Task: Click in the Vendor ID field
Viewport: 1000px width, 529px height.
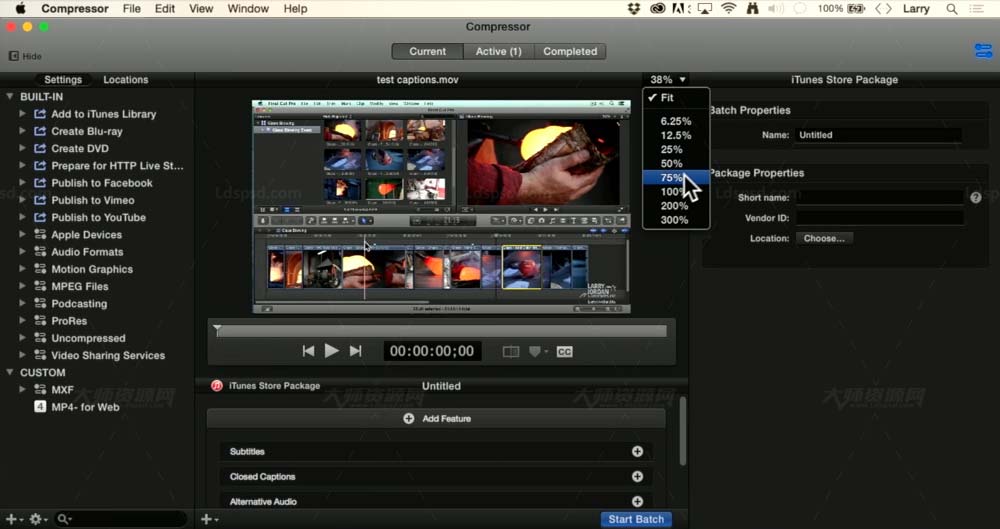Action: click(x=879, y=218)
